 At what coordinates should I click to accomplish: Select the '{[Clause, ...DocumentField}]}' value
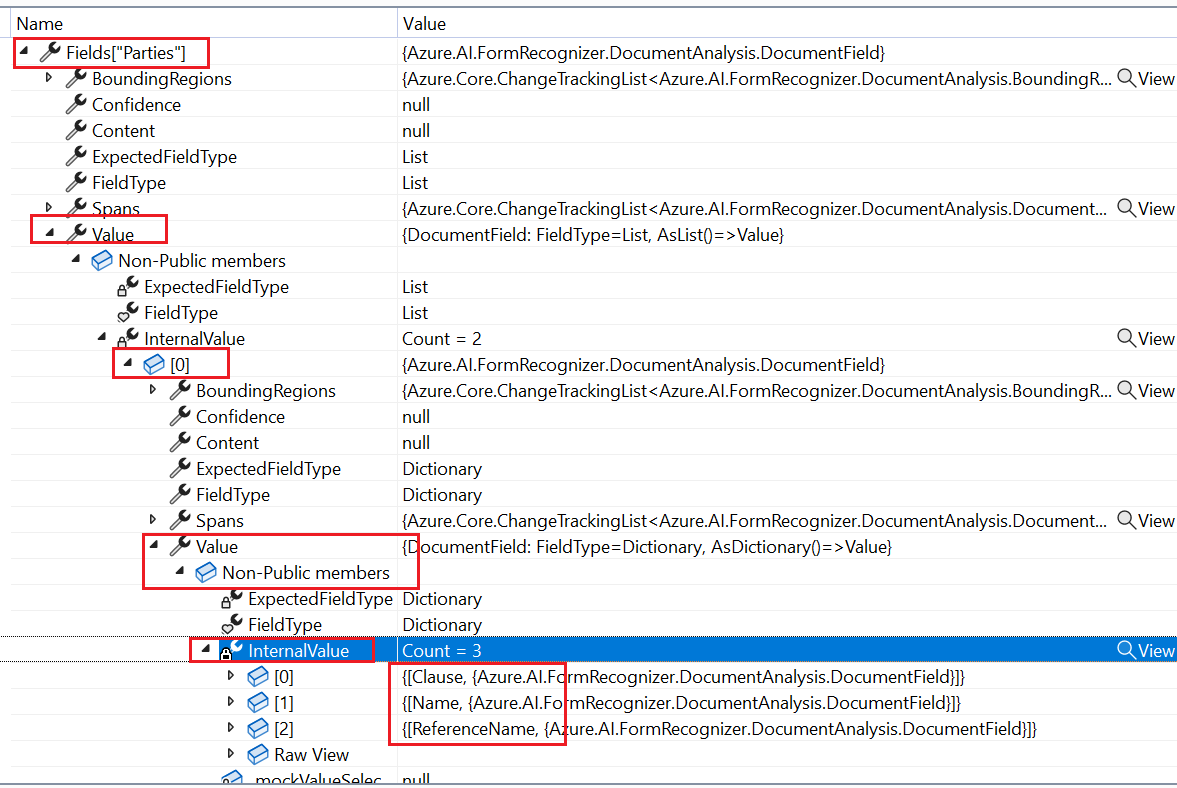[683, 677]
